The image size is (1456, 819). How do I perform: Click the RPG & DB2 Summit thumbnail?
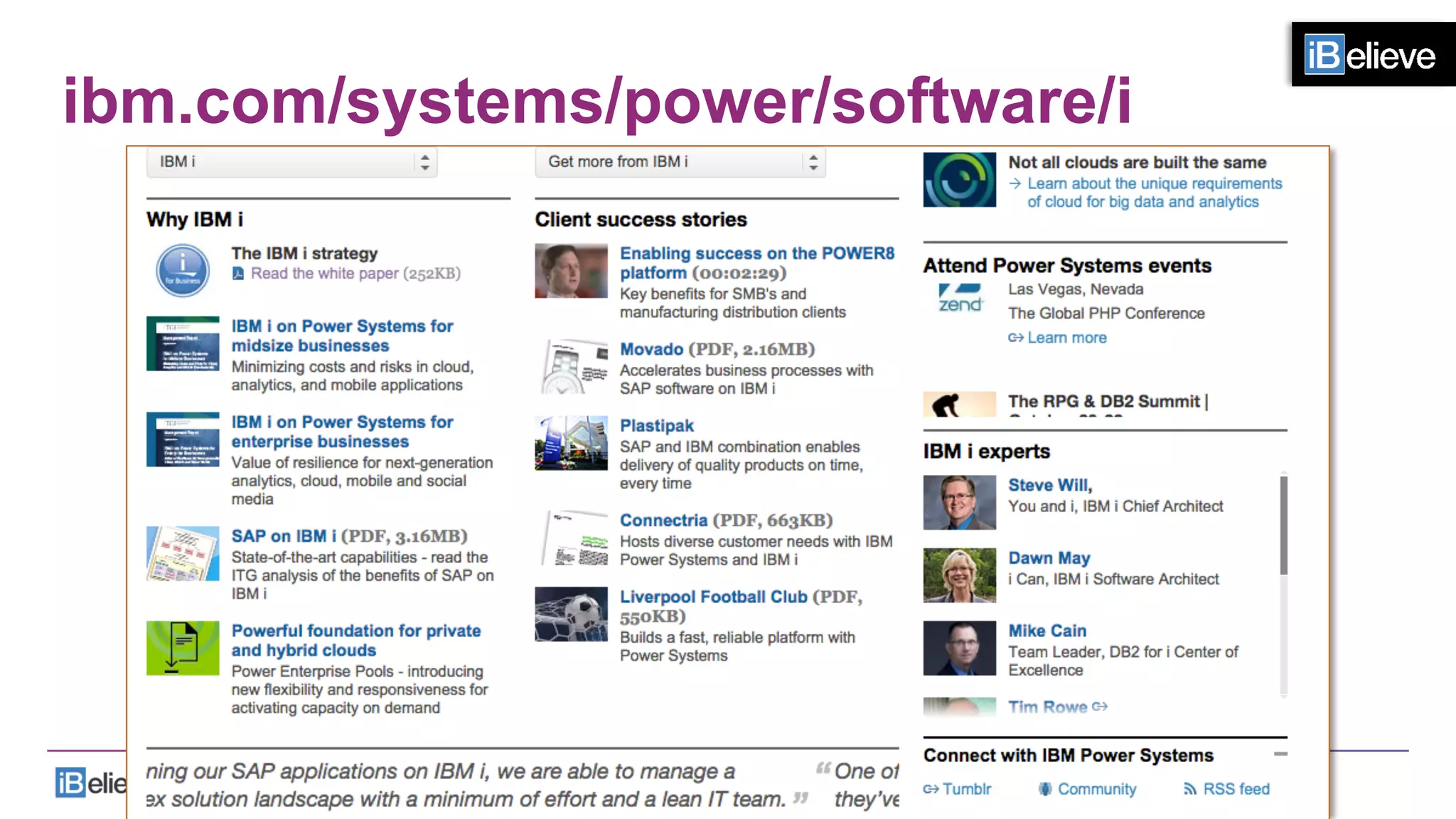[x=960, y=405]
